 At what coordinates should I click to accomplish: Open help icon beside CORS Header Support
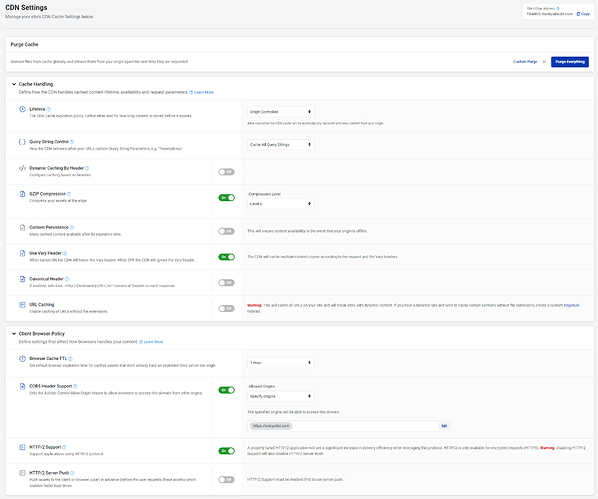[75, 386]
